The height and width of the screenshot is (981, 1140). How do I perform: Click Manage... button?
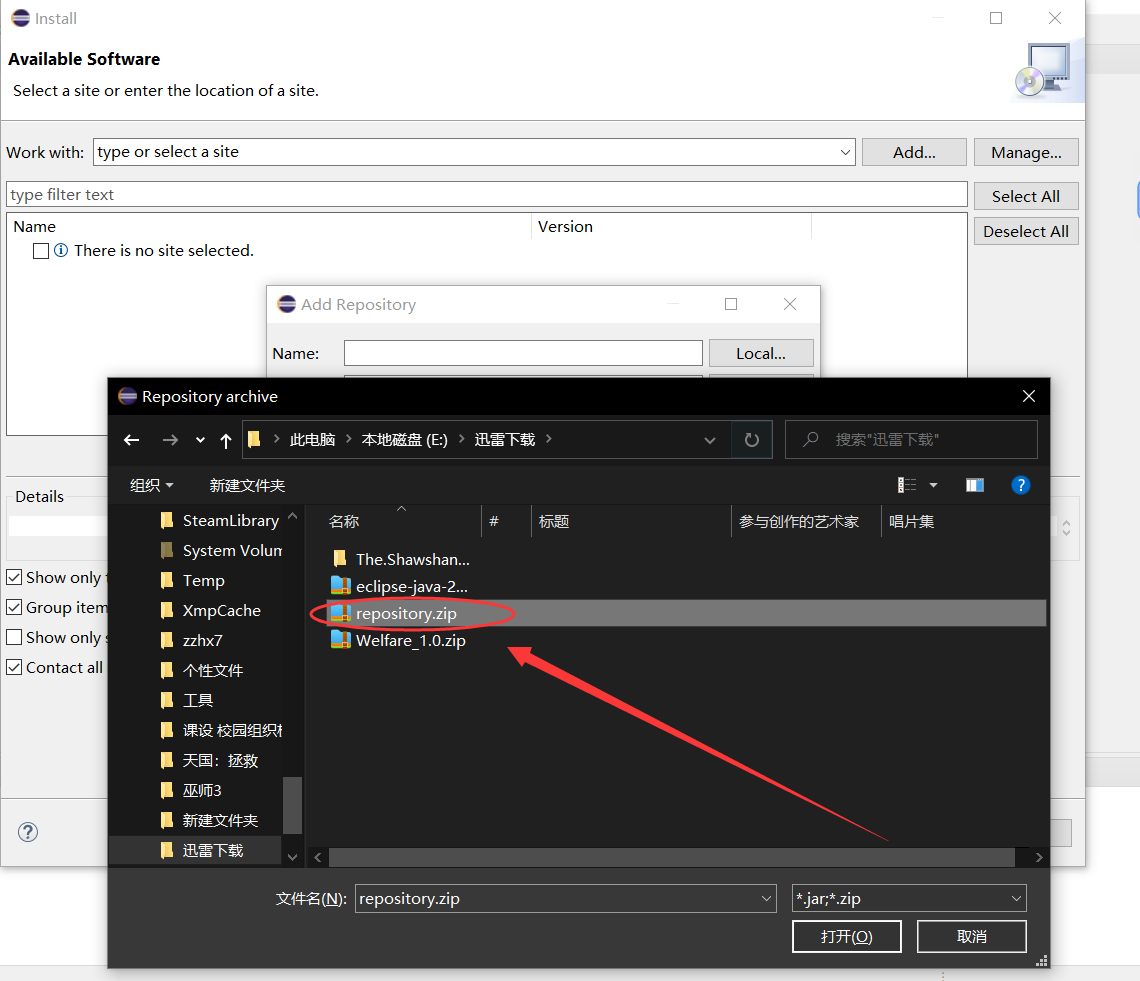point(1026,152)
